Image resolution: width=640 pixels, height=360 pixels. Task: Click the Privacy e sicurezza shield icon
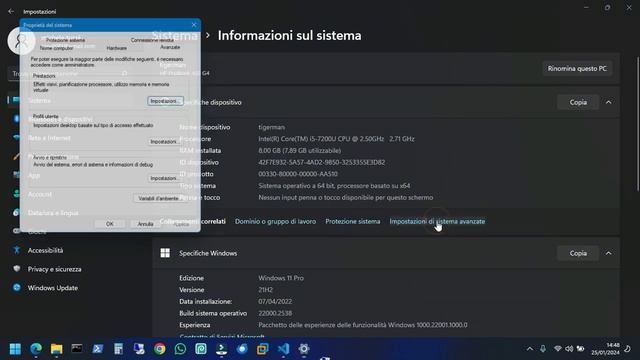click(x=17, y=269)
